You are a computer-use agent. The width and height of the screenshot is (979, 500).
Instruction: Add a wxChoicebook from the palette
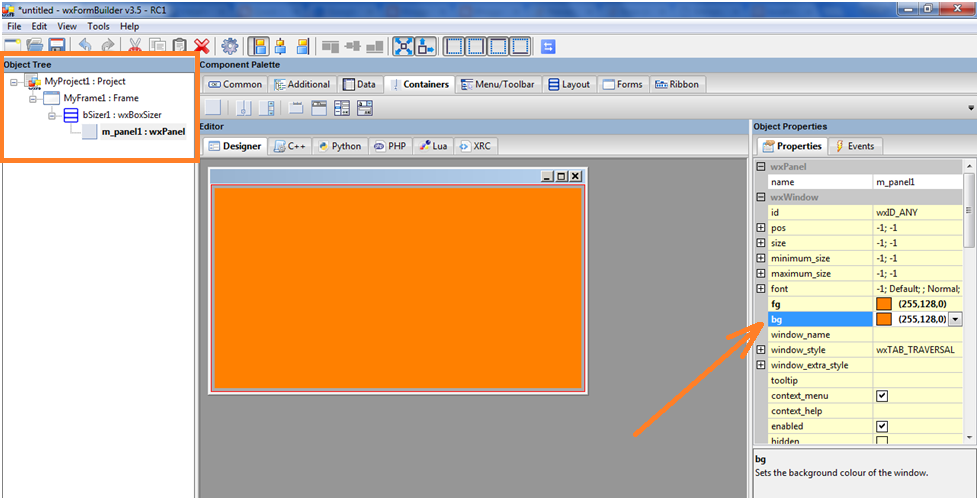click(365, 107)
